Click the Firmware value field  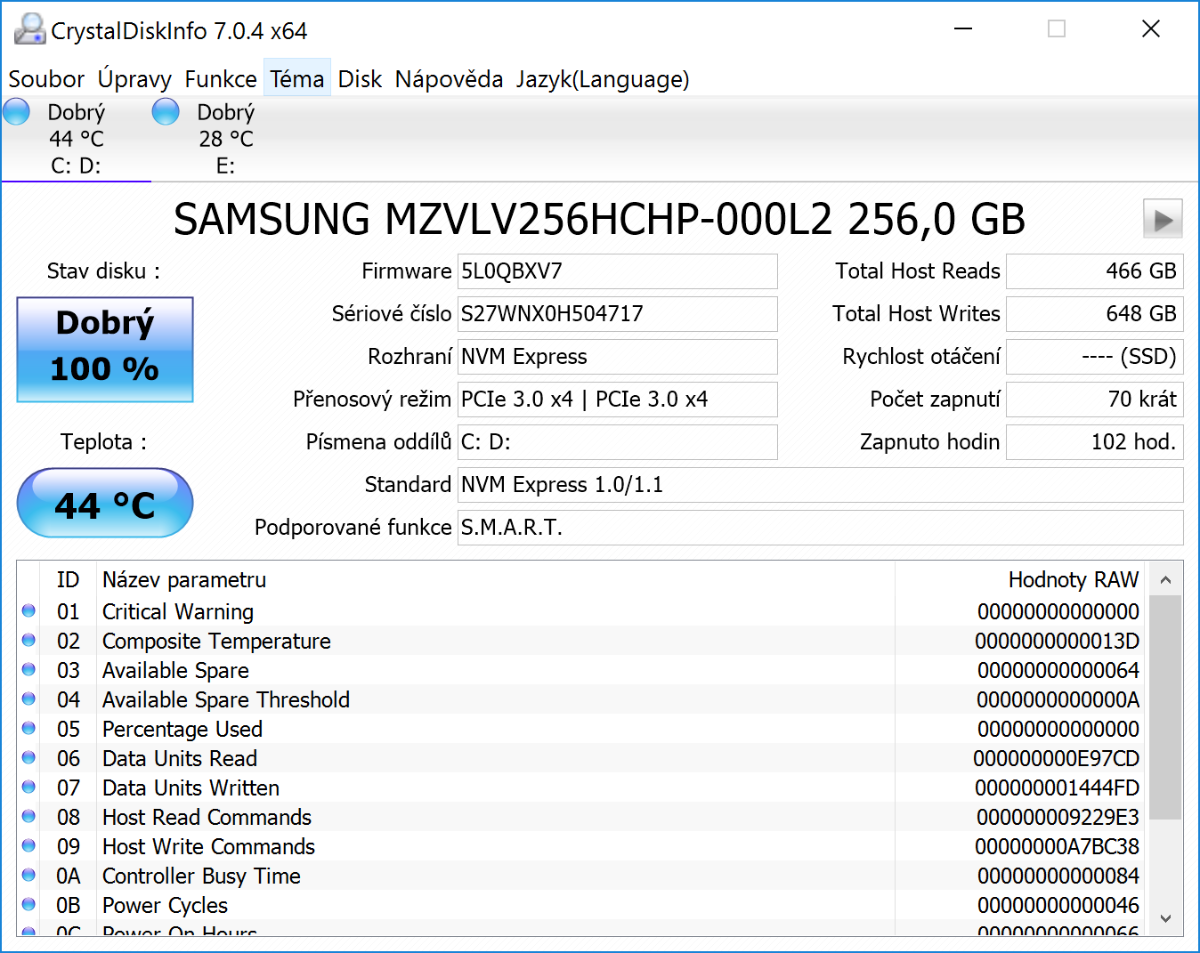click(x=617, y=271)
